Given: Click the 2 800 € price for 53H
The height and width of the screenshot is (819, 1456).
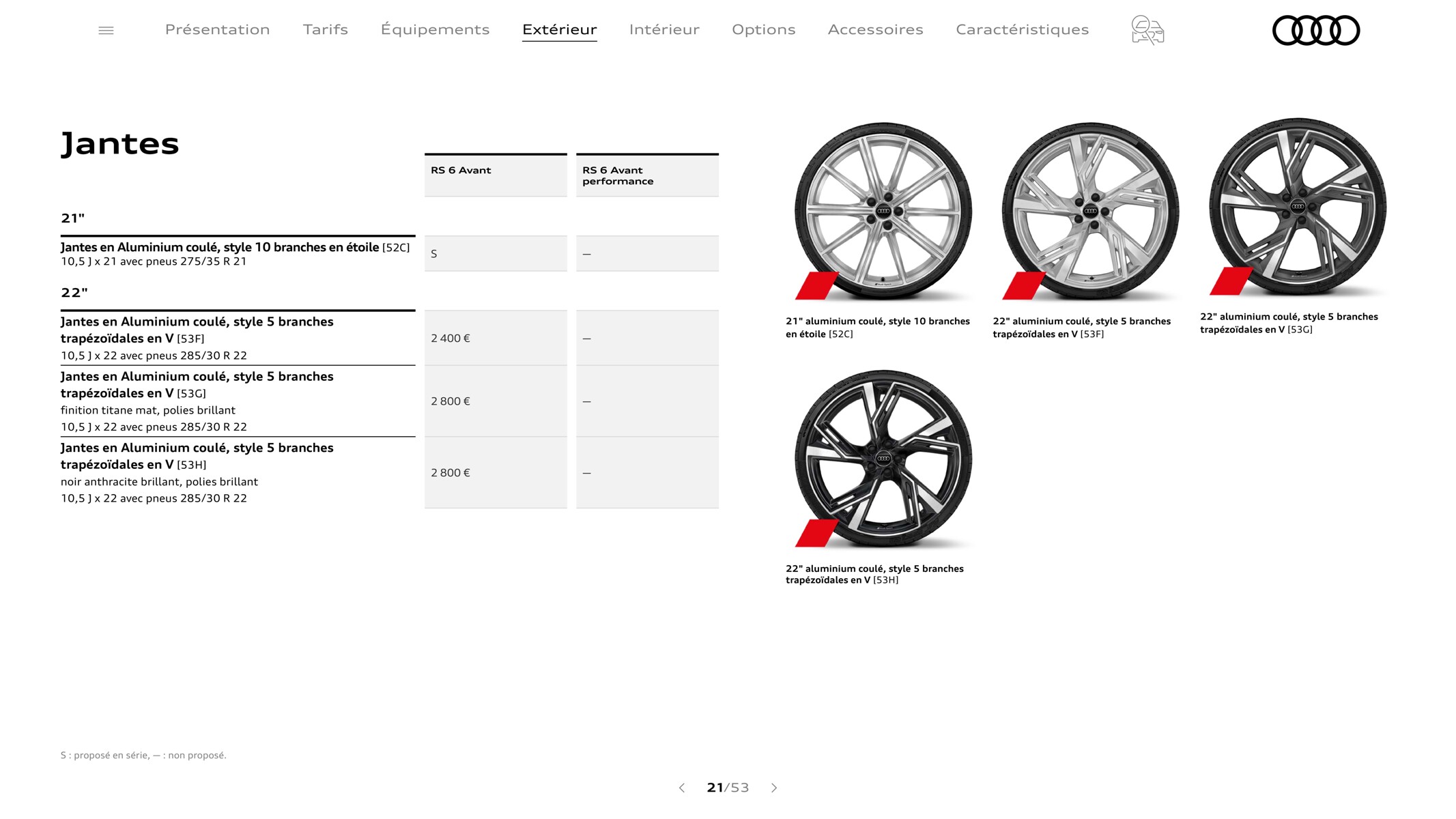Looking at the screenshot, I should 496,472.
